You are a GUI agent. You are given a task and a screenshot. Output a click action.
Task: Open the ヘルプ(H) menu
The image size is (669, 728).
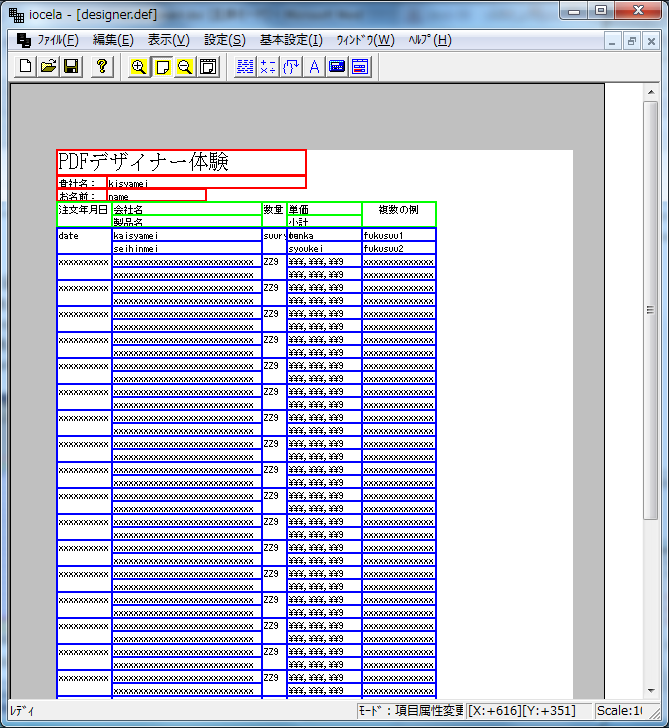coord(430,40)
